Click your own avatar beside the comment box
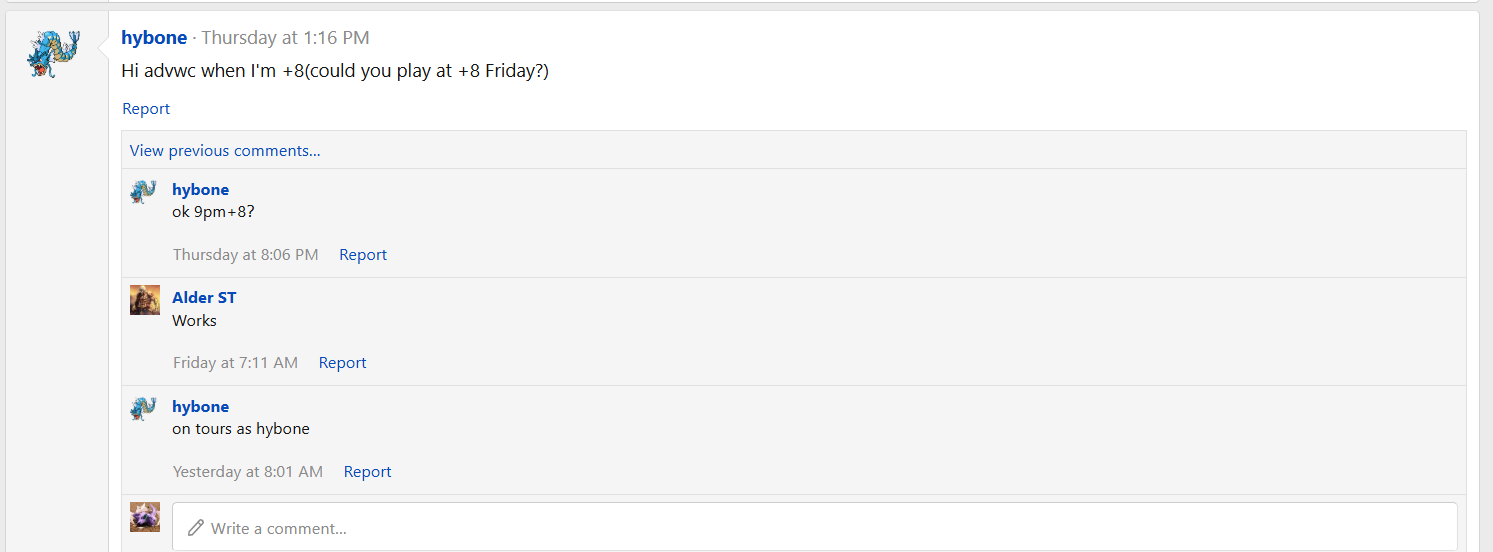 coord(145,517)
